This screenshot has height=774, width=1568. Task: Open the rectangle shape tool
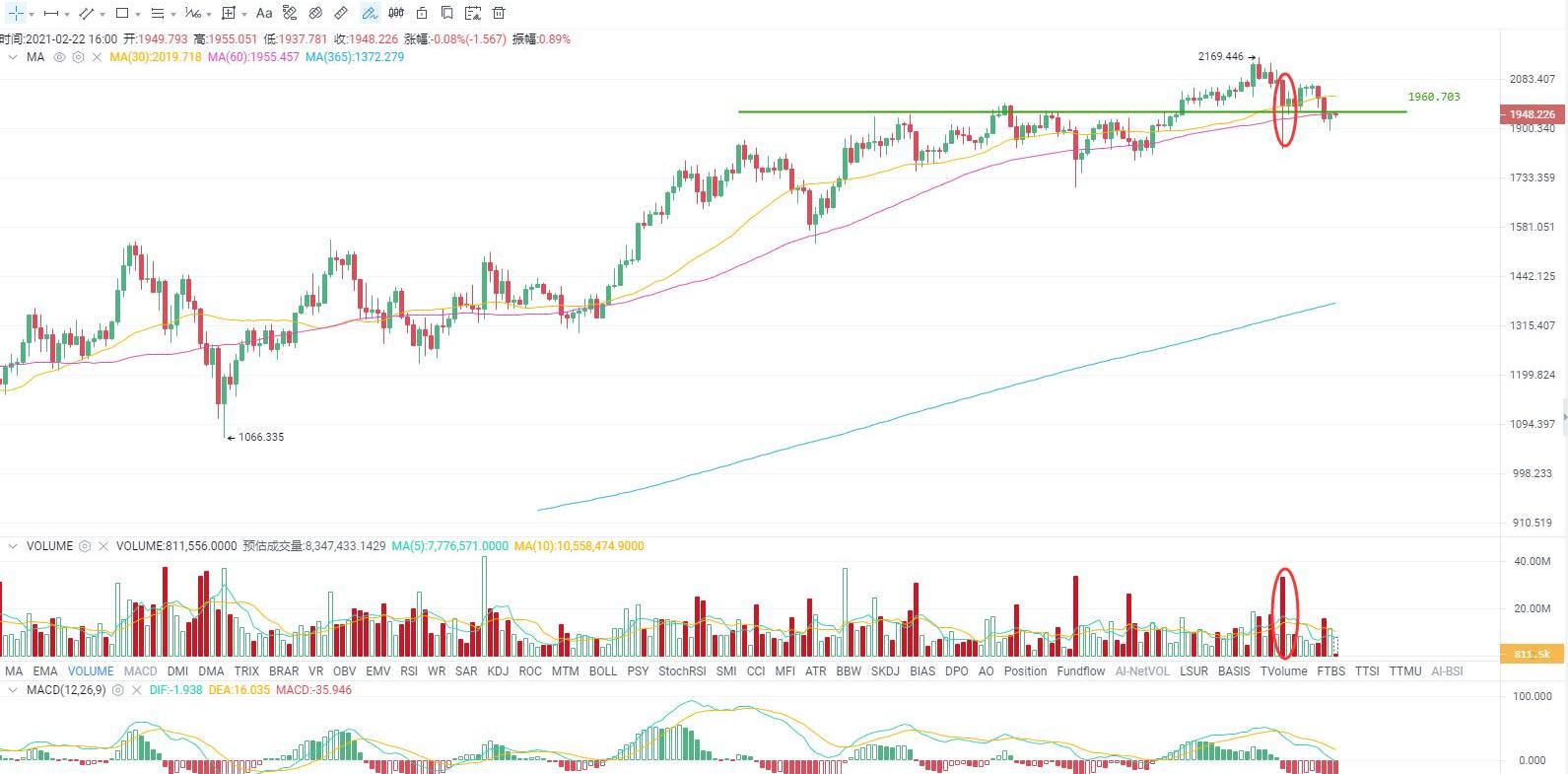click(x=122, y=13)
